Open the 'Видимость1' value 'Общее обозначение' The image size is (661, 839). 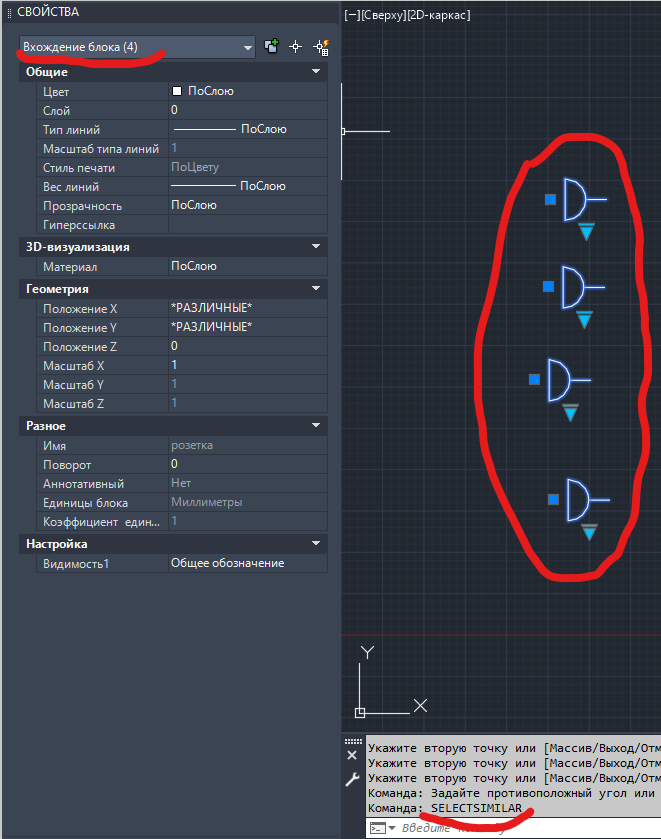tap(248, 563)
